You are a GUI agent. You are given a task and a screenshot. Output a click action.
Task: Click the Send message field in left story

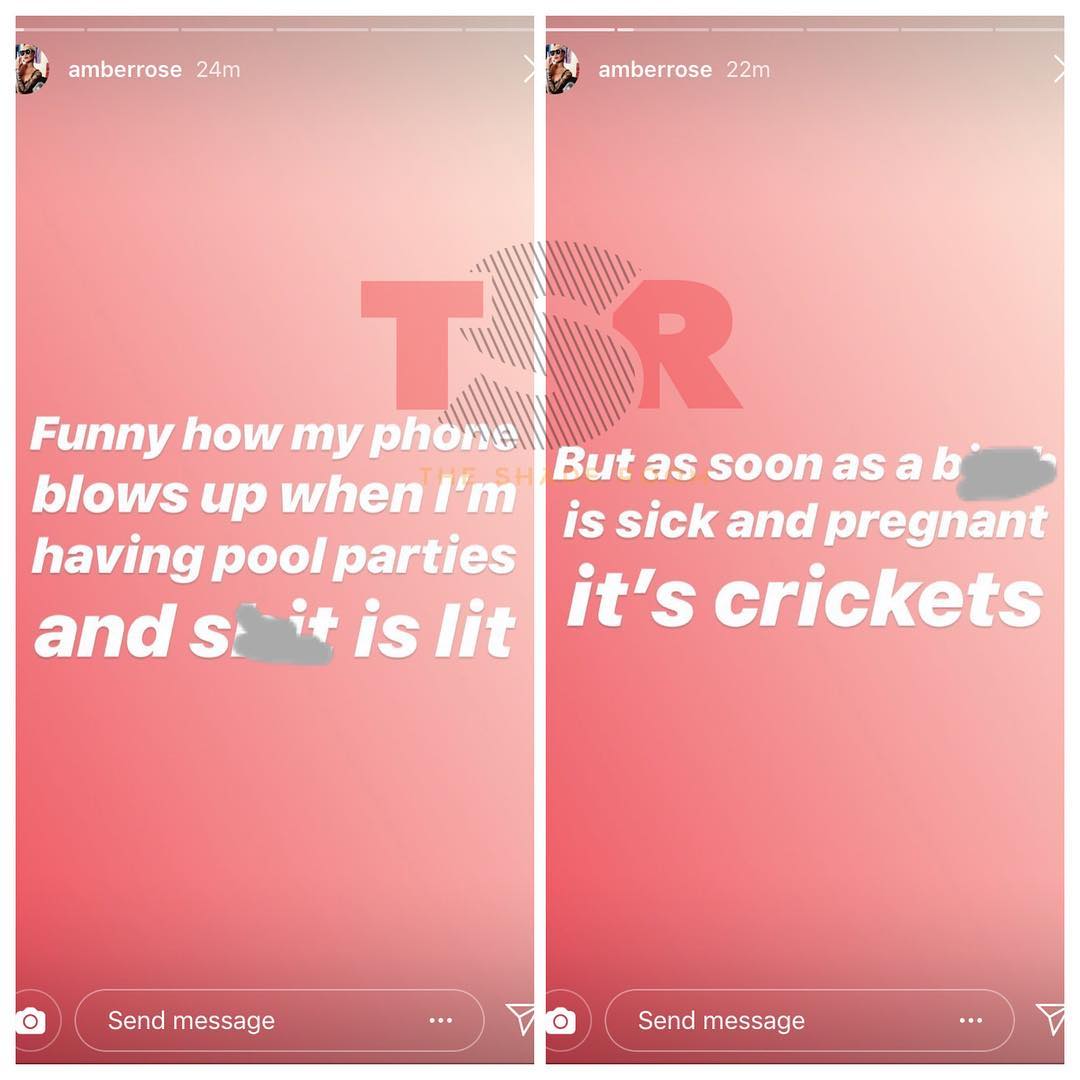pos(279,1021)
